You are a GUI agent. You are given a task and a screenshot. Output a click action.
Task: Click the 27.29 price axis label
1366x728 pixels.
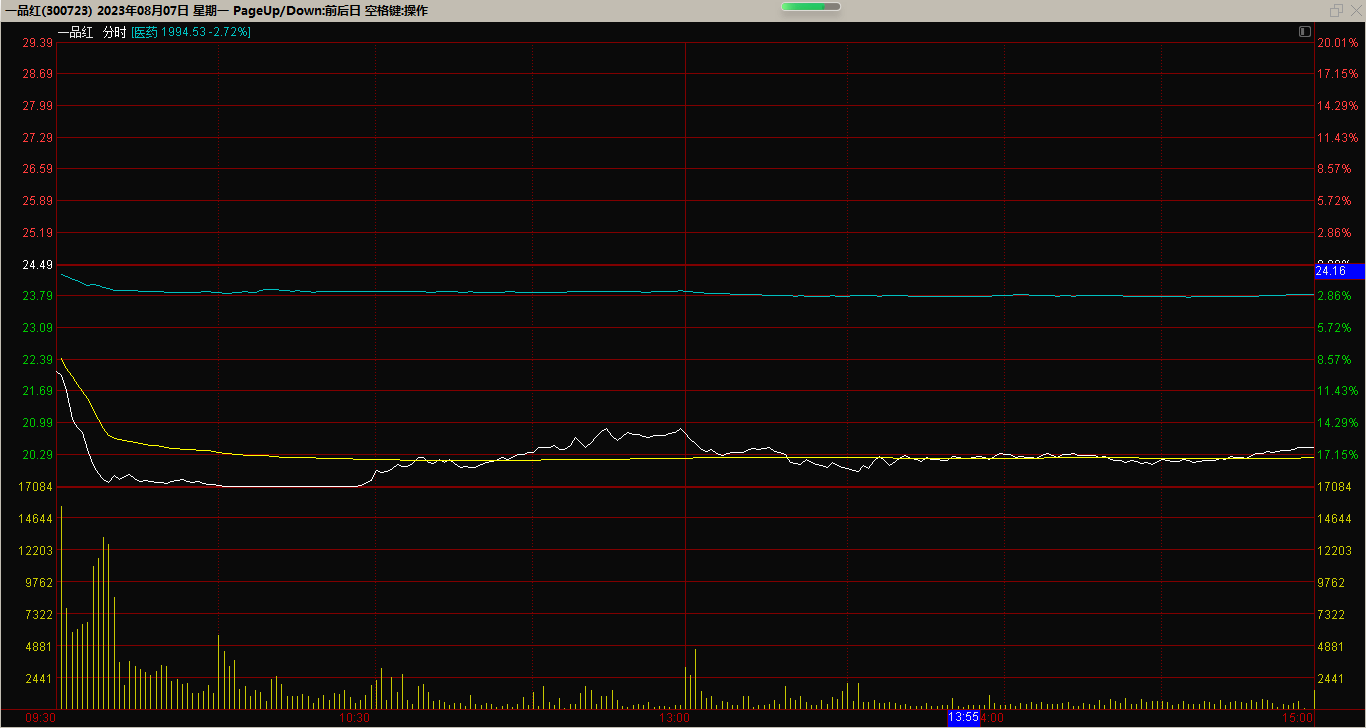37,138
